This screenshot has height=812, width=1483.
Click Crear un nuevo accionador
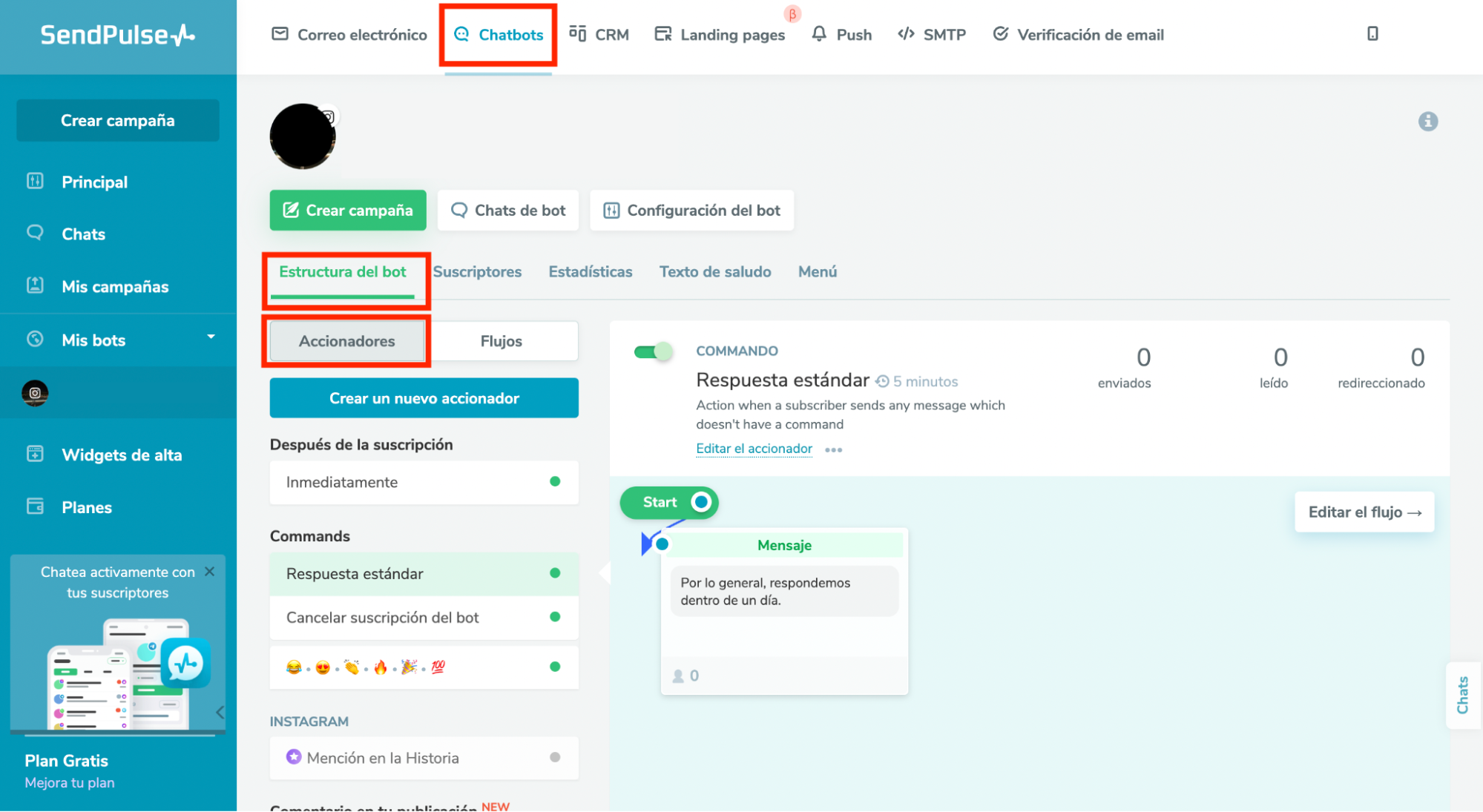click(x=424, y=398)
